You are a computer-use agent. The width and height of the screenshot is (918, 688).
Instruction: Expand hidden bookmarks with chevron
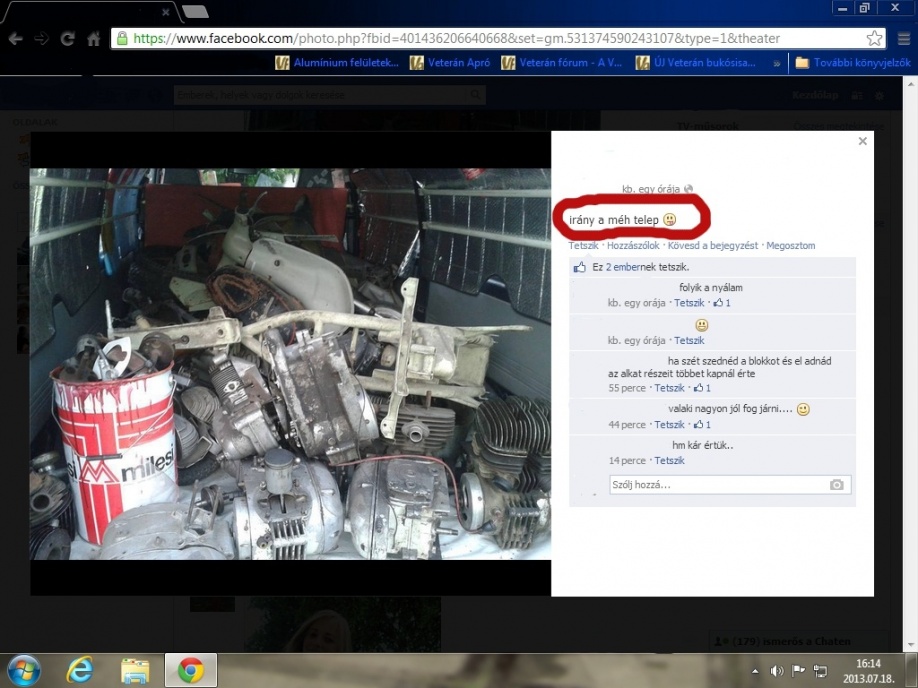(x=777, y=63)
